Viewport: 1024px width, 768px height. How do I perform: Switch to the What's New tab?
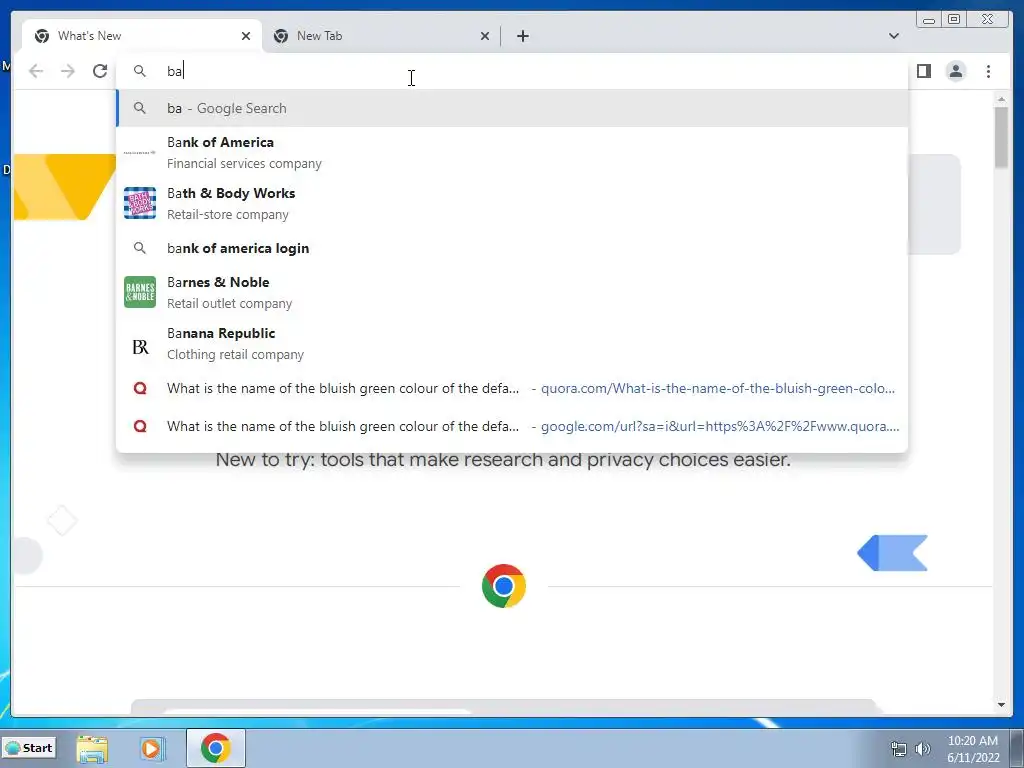click(142, 36)
